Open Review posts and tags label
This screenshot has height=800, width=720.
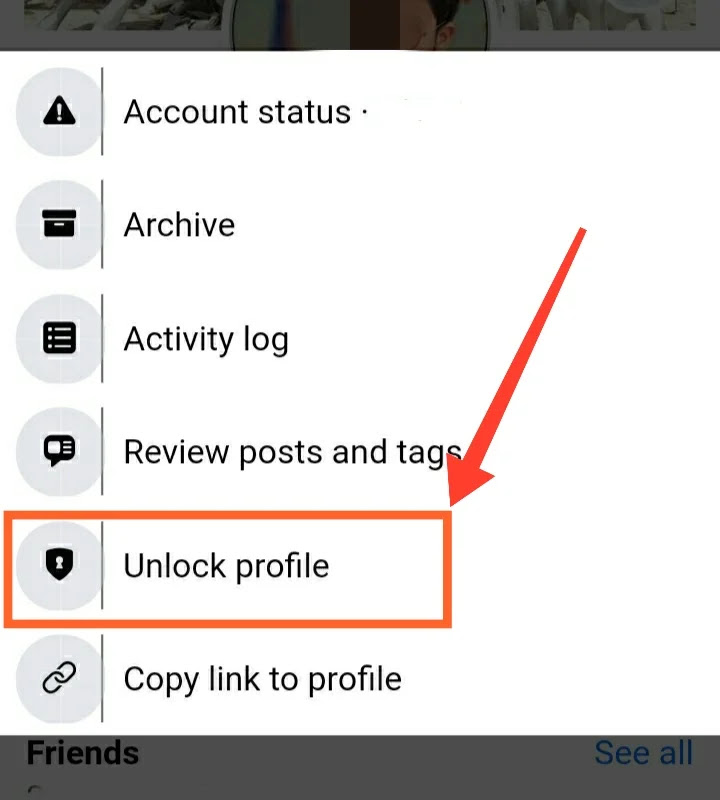293,452
